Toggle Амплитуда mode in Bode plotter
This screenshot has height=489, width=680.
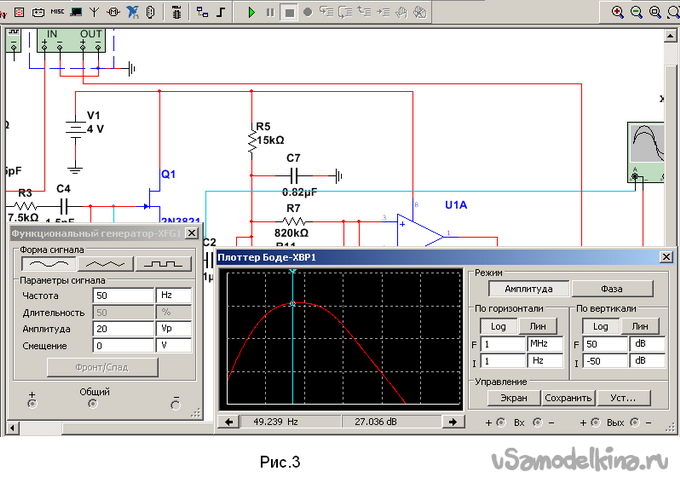[513, 288]
